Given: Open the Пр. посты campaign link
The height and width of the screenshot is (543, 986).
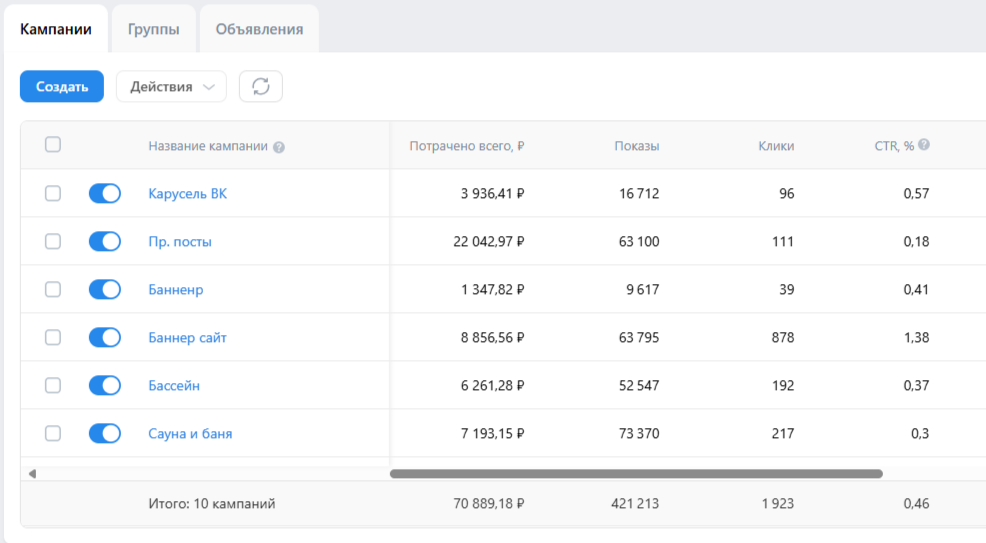Looking at the screenshot, I should (x=180, y=242).
